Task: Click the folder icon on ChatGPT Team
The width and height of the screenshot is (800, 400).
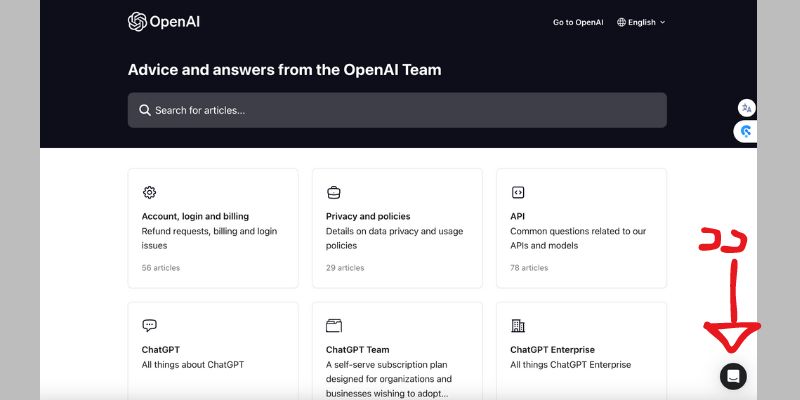Action: pyautogui.click(x=334, y=326)
